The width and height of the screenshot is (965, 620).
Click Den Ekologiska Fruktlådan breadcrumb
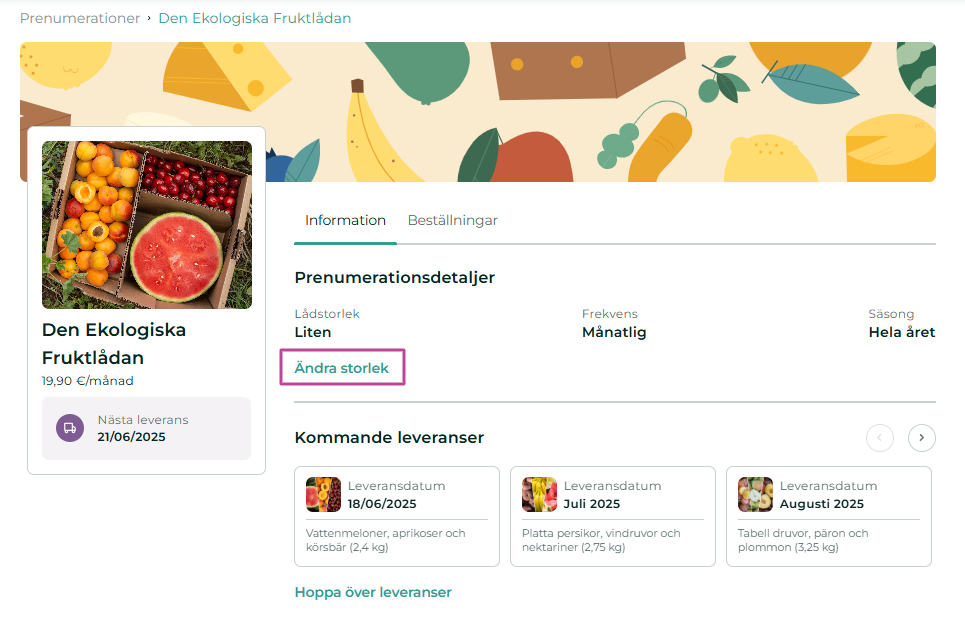click(x=255, y=18)
